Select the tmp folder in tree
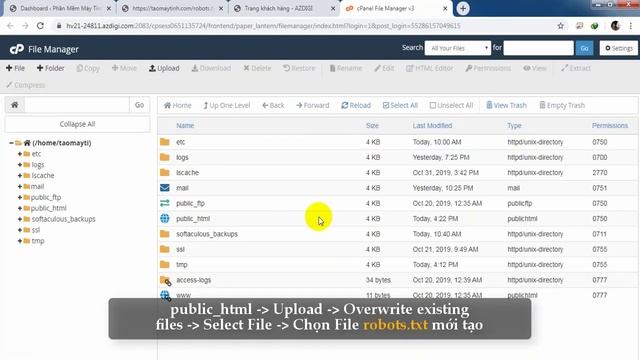This screenshot has width=640, height=360. point(38,241)
